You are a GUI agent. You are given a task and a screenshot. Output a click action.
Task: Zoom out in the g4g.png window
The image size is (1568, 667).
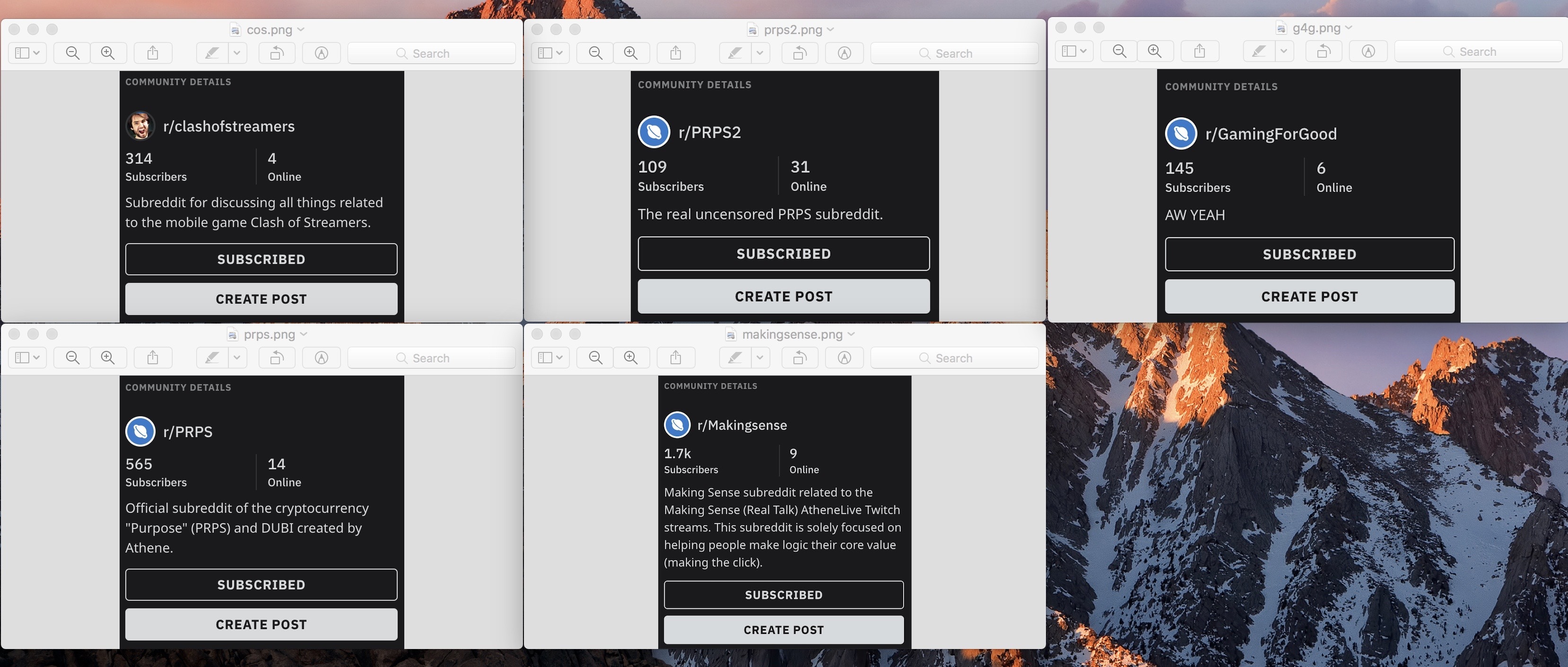tap(1119, 51)
